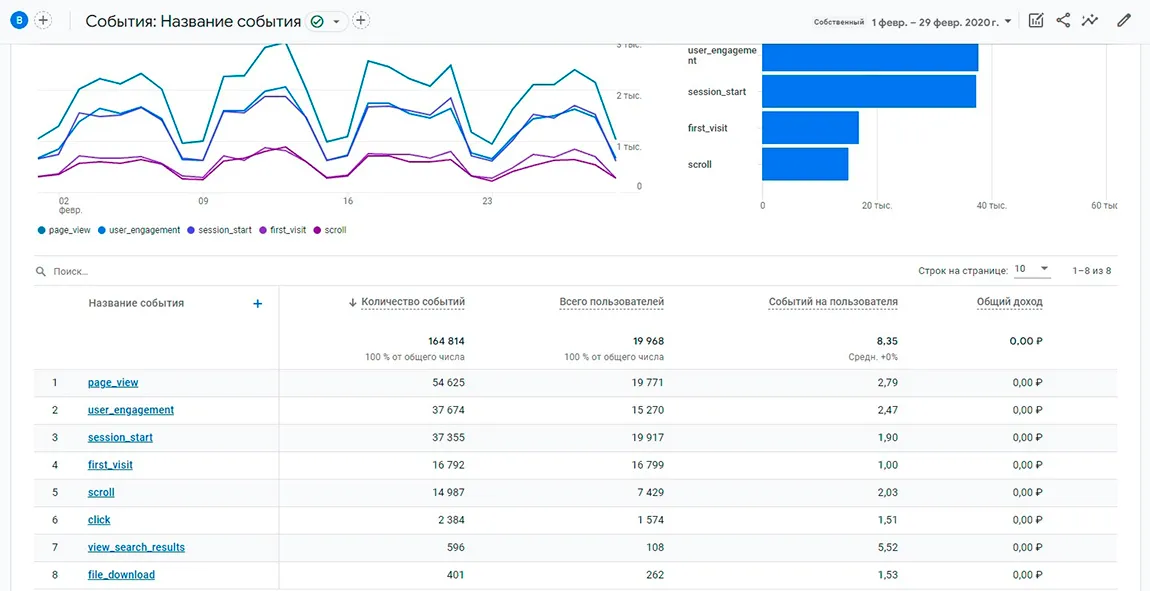Open the insights sparkline icon
The width and height of the screenshot is (1150, 591).
point(1090,21)
